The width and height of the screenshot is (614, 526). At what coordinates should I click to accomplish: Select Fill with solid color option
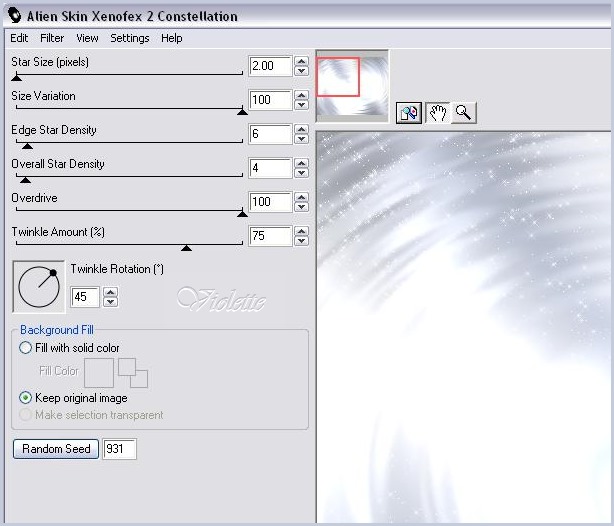[26, 348]
